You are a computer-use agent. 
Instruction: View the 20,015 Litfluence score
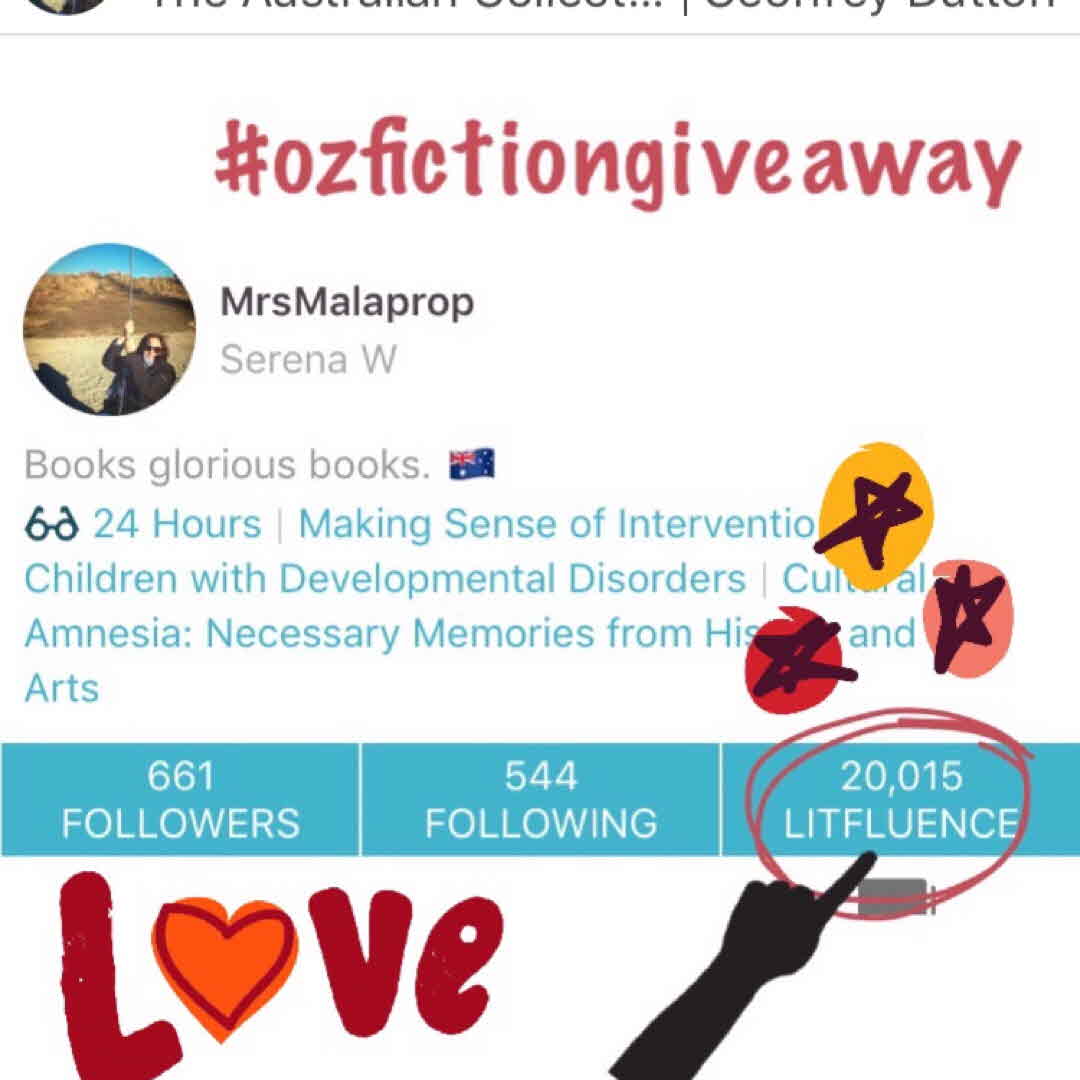(901, 799)
